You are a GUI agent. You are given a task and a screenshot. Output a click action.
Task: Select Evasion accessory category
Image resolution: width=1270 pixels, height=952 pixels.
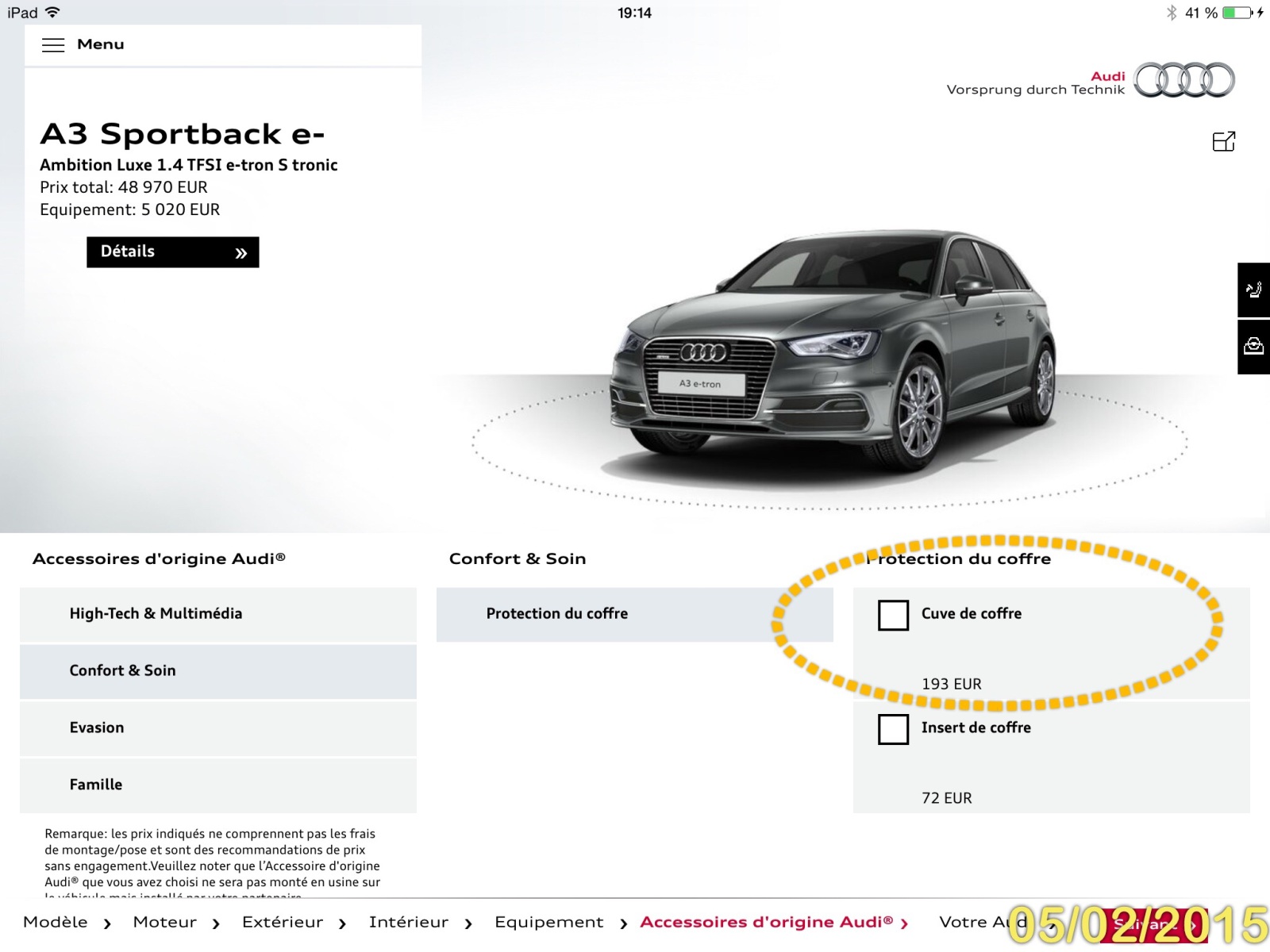coord(218,728)
